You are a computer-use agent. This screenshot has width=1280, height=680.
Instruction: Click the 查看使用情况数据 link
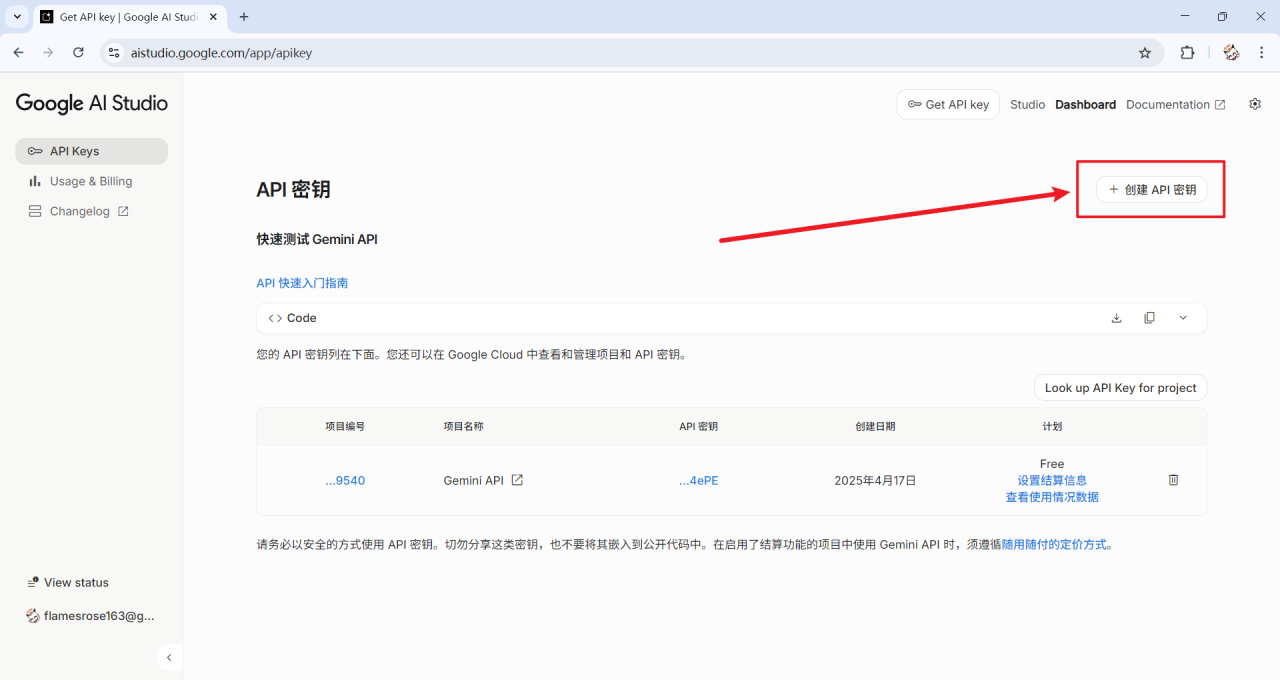[1052, 497]
